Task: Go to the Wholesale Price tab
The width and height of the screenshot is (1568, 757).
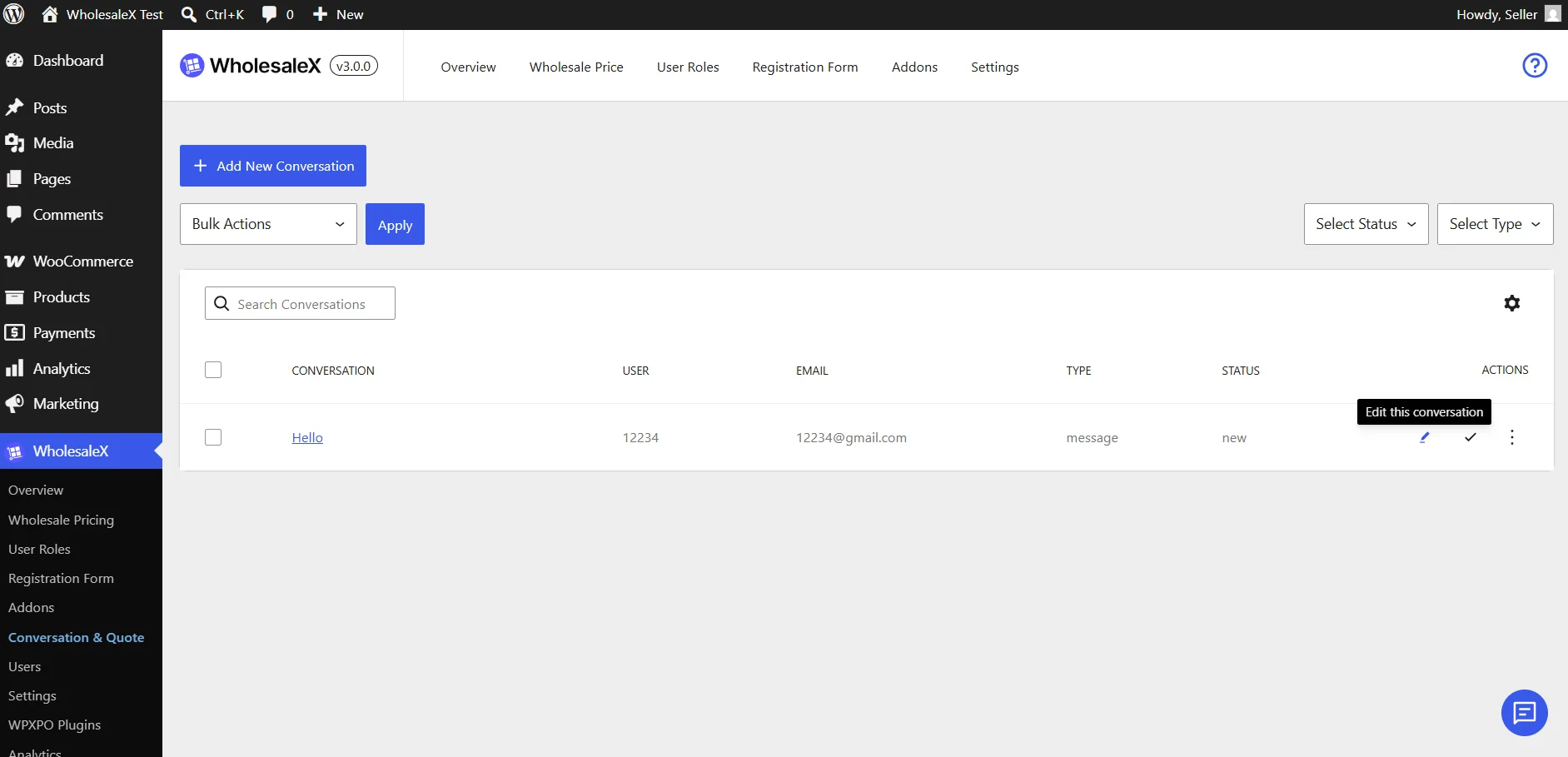Action: click(576, 67)
